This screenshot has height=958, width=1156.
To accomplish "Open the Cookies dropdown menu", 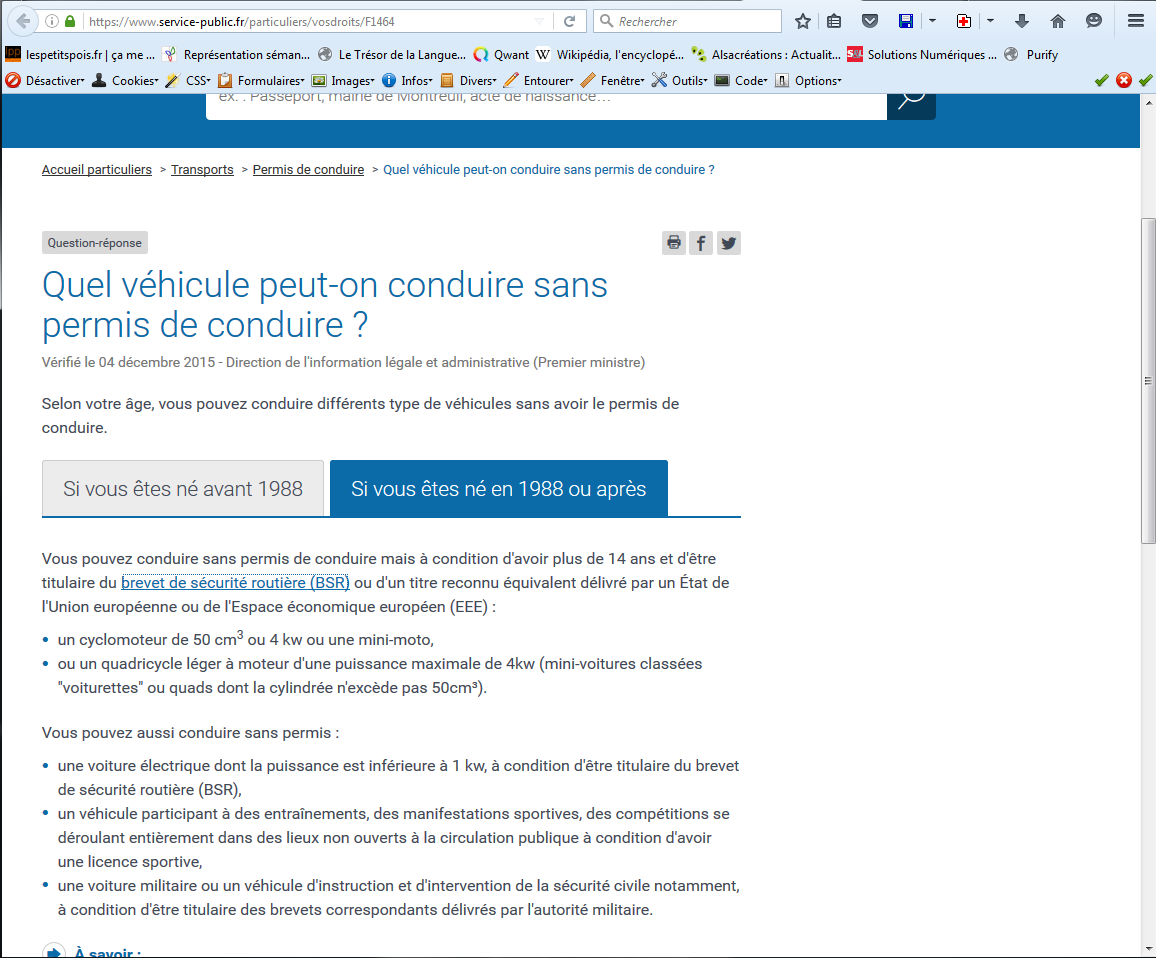I will 125,80.
